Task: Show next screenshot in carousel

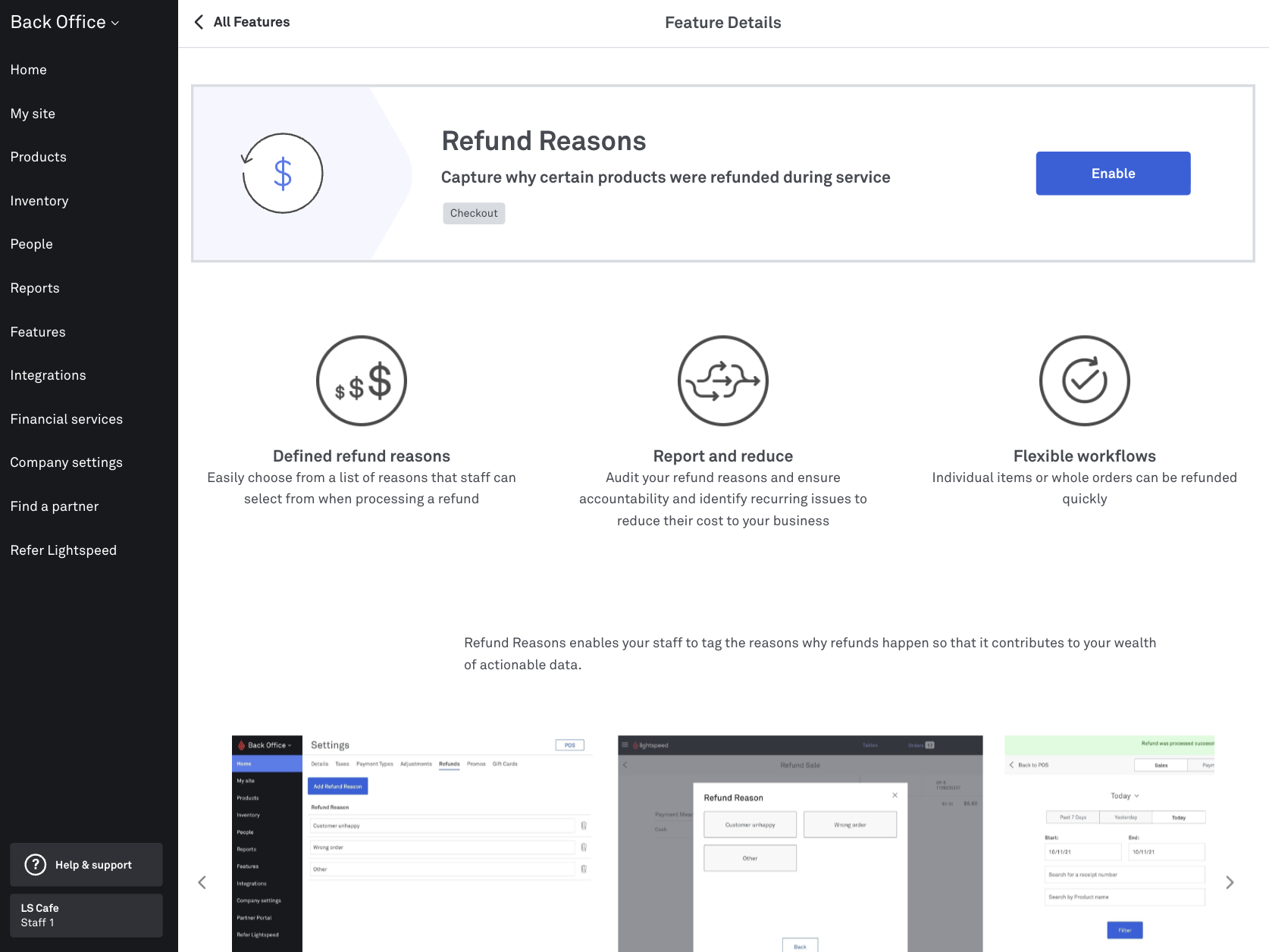Action: (1230, 882)
